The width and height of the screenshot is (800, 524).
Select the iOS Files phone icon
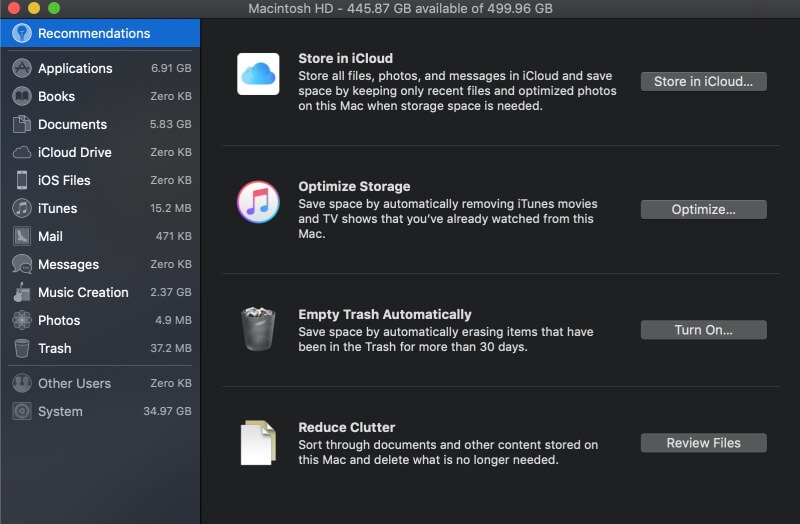click(21, 180)
